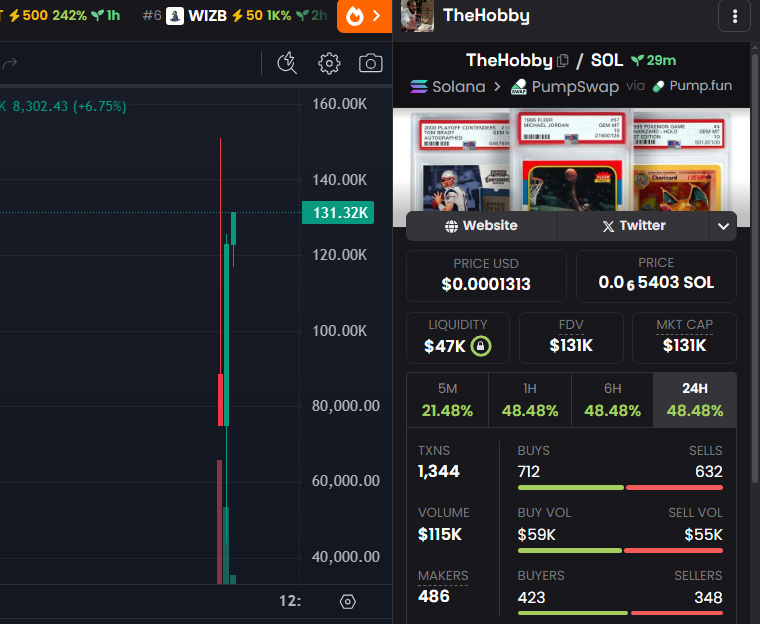
Task: Click the BUYS count 712
Action: [528, 471]
